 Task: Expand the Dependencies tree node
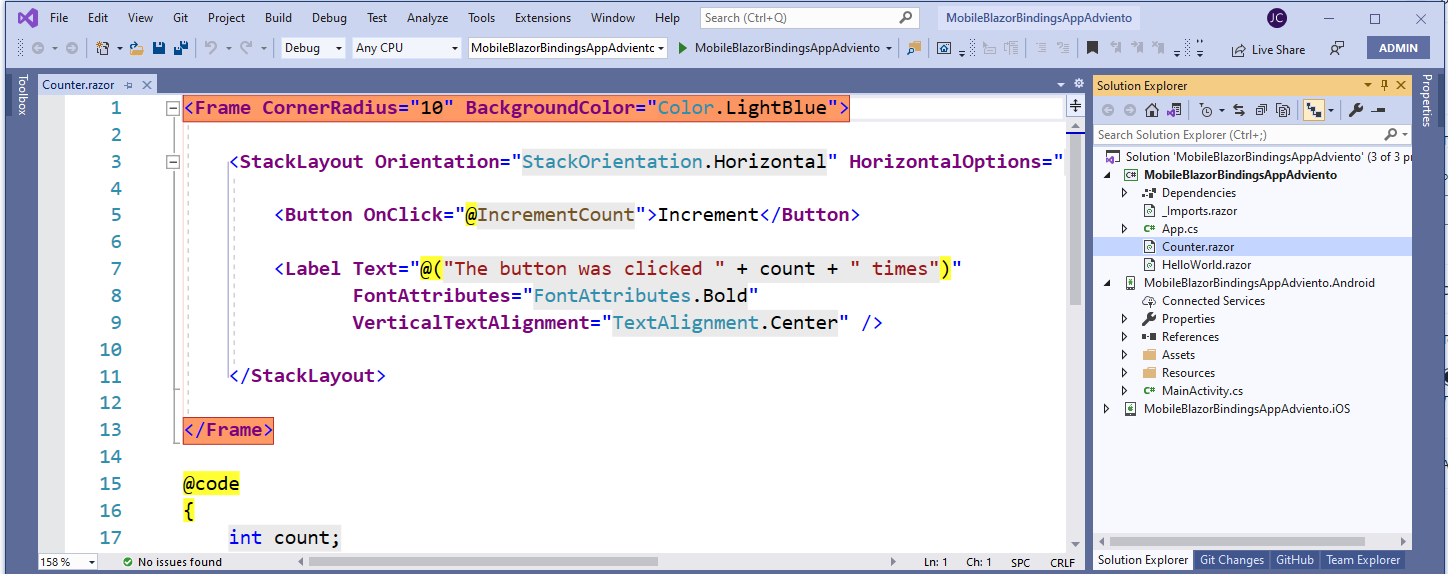[x=1125, y=193]
